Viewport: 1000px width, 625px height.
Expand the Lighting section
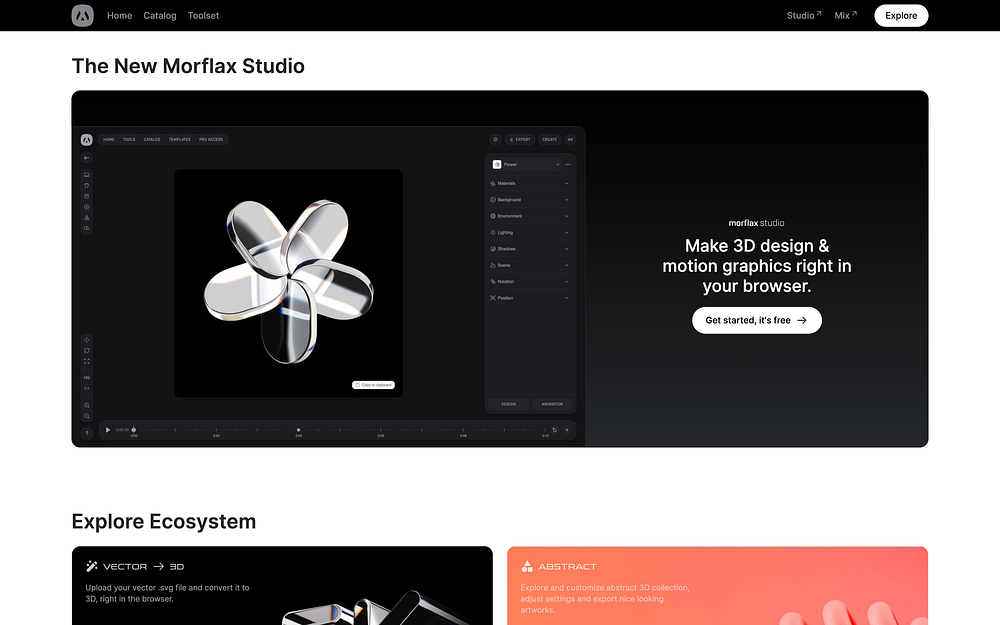coord(529,232)
